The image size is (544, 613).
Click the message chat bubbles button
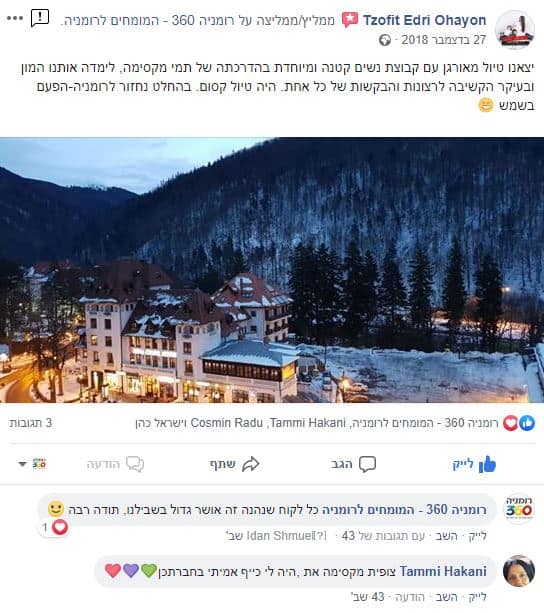pos(115,464)
